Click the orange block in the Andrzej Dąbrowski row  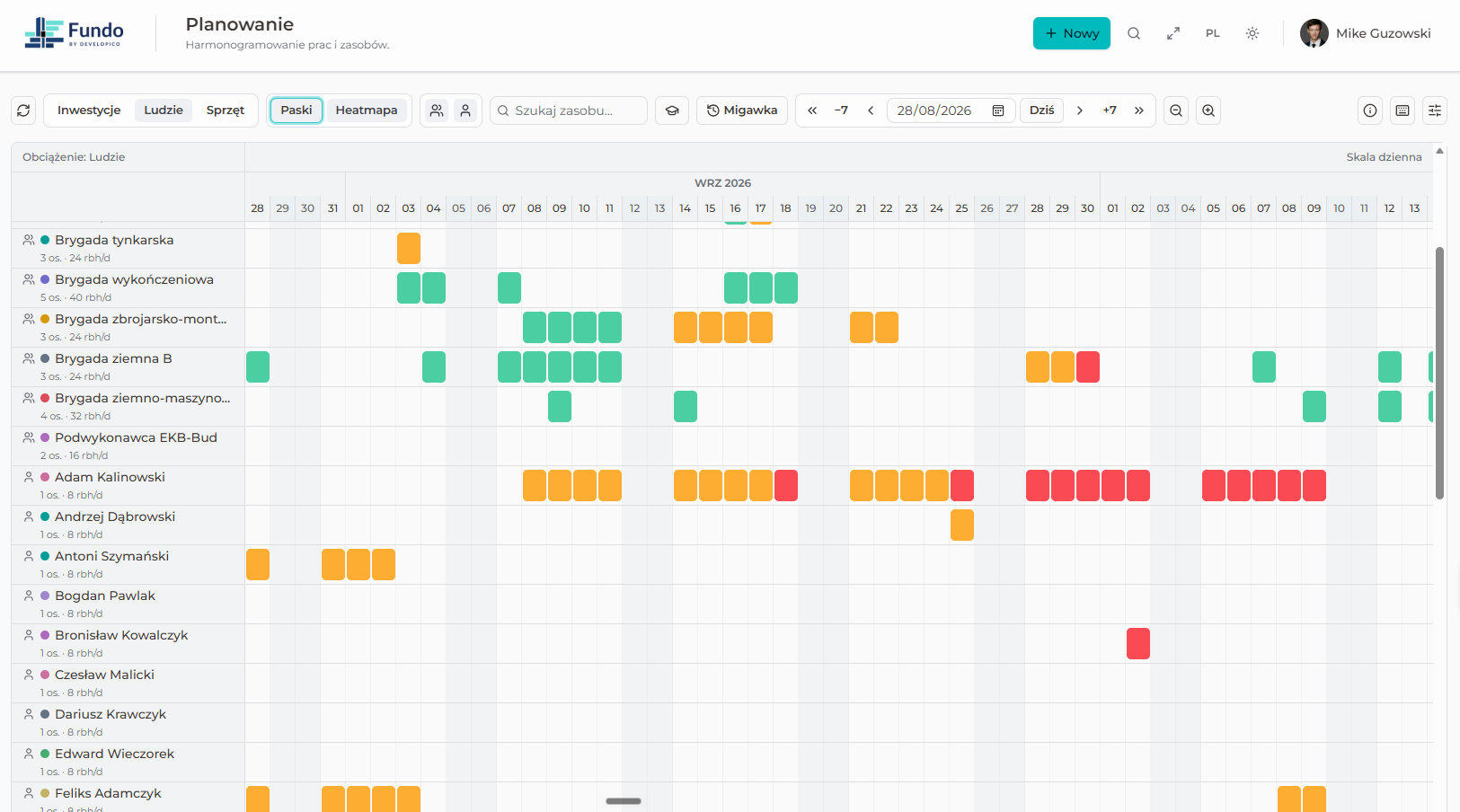(962, 525)
